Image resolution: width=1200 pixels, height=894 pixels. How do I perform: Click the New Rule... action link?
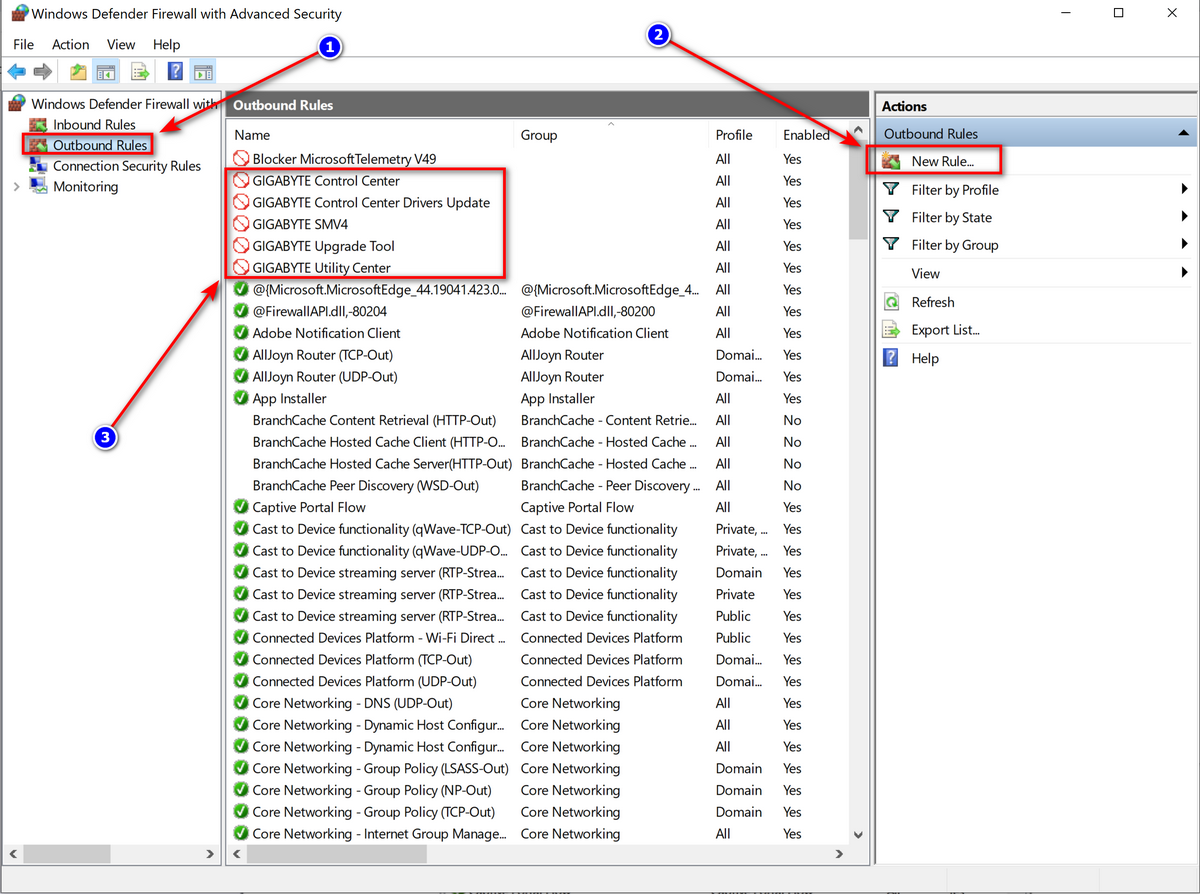(943, 161)
